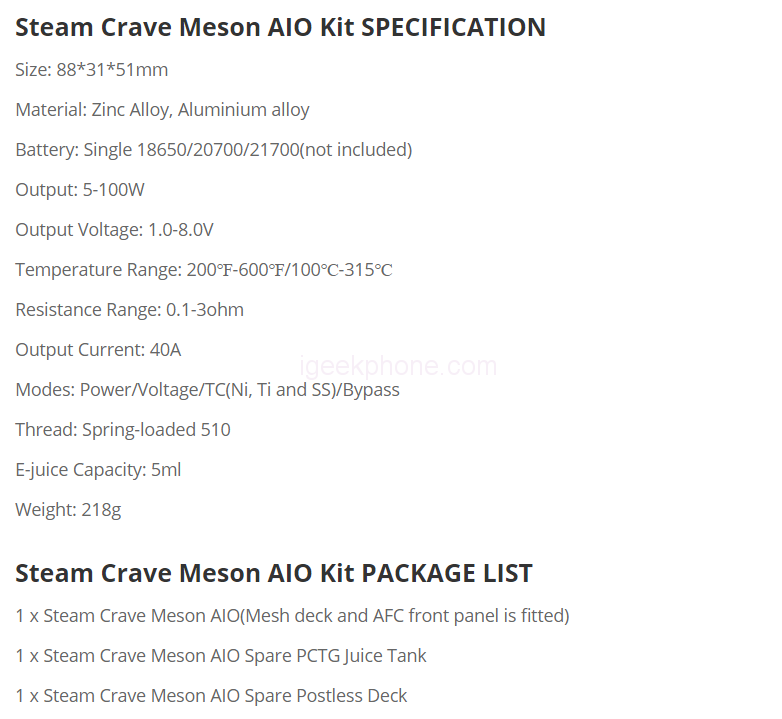Click the Thread Spring-loaded 510 line
The width and height of the screenshot is (782, 719).
(x=122, y=430)
